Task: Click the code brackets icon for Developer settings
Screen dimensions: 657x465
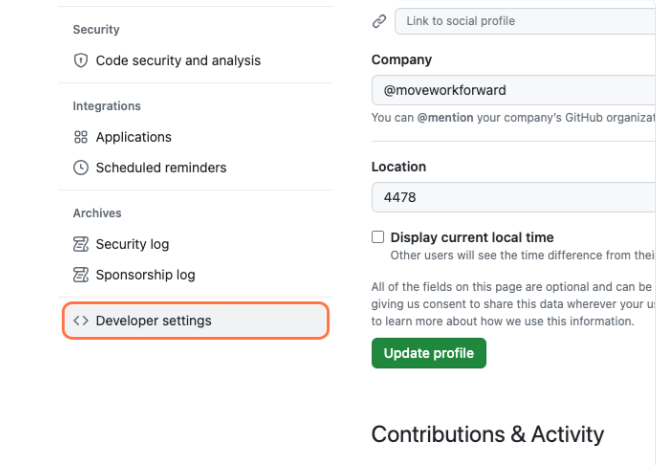Action: point(81,321)
